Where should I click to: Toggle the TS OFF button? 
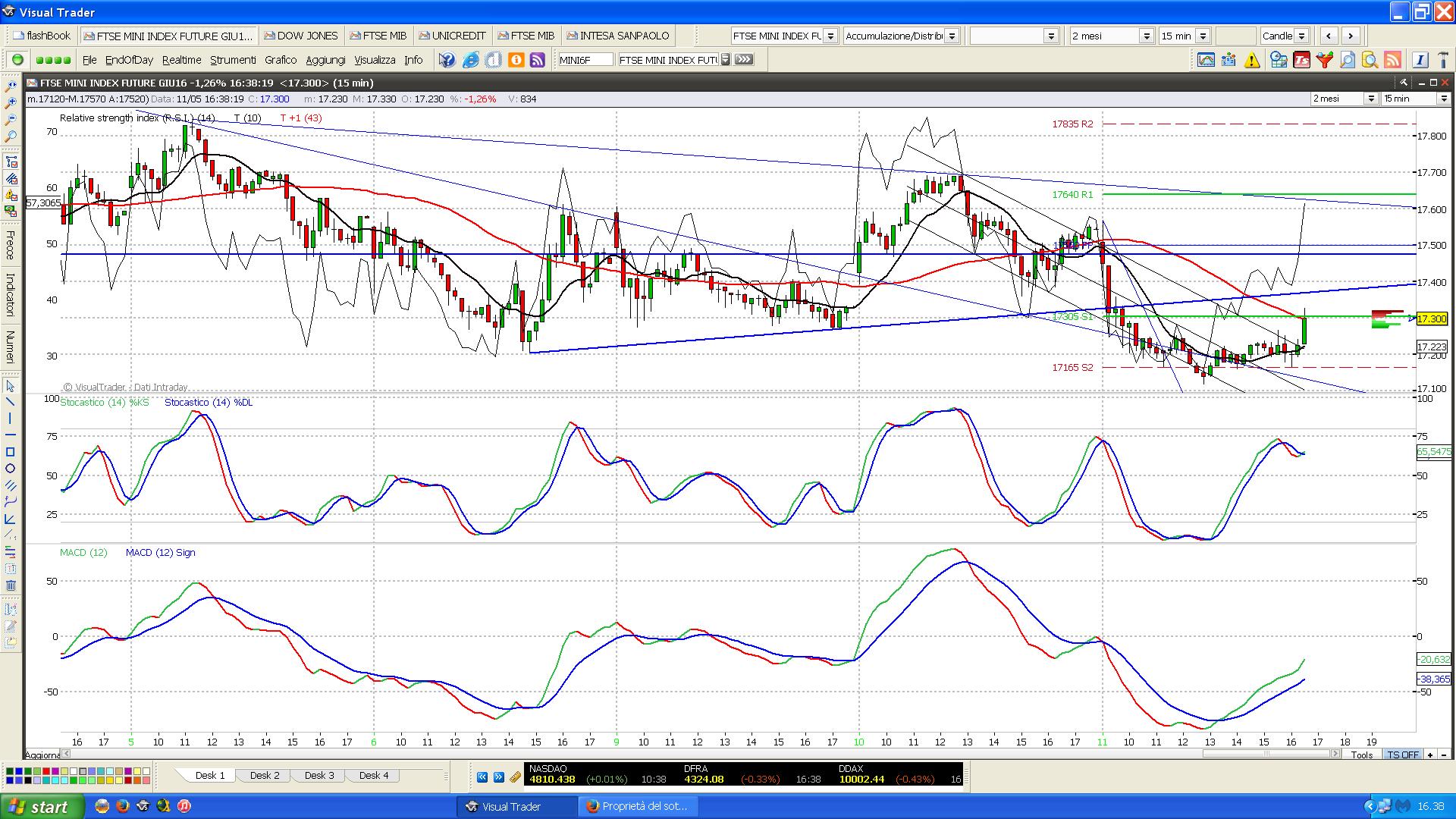point(1402,755)
